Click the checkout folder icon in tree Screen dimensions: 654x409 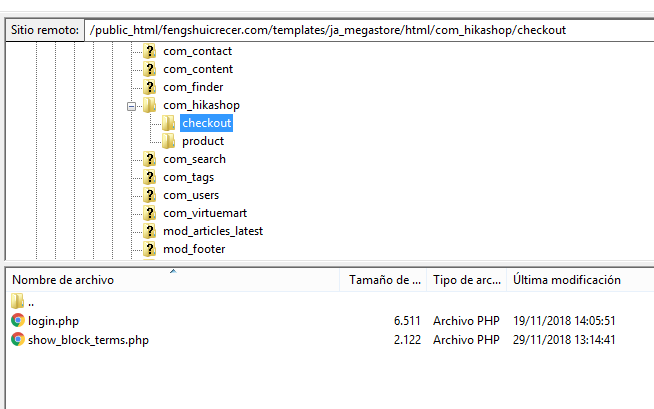(x=169, y=123)
